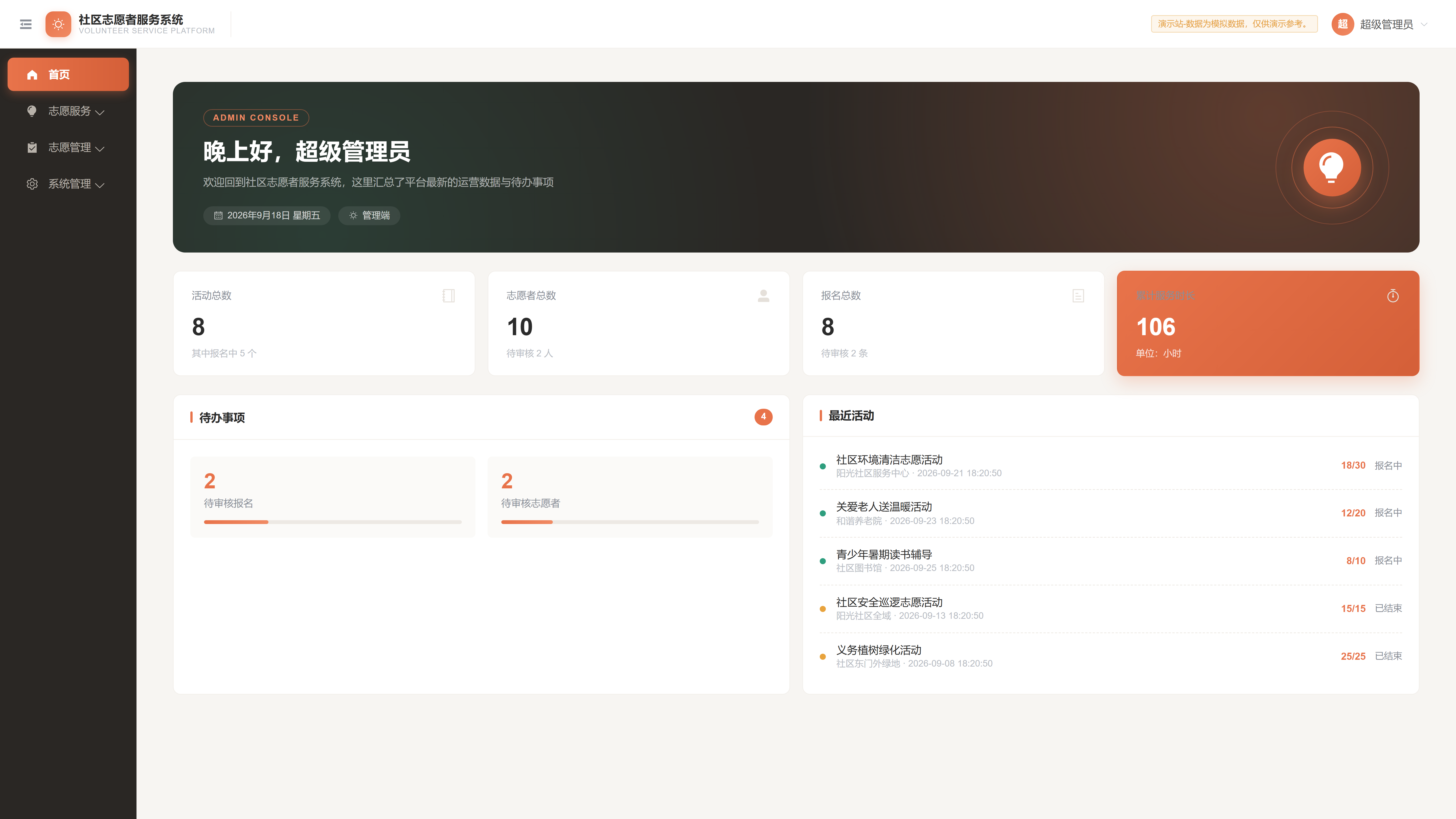Click the 待审核报名 progress bar
This screenshot has width=1456, height=819.
pyautogui.click(x=333, y=522)
